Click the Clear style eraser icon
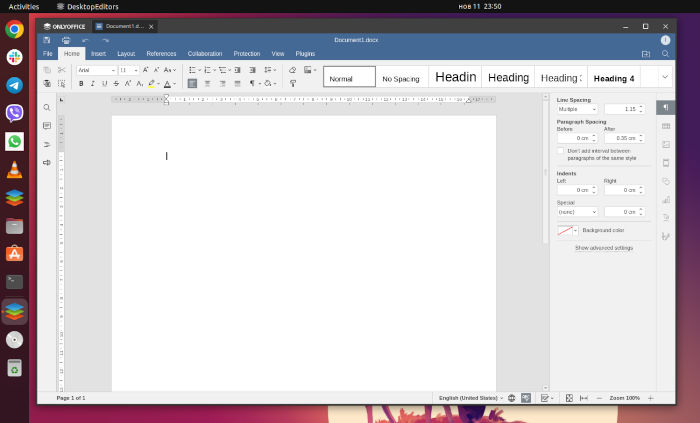 [292, 70]
